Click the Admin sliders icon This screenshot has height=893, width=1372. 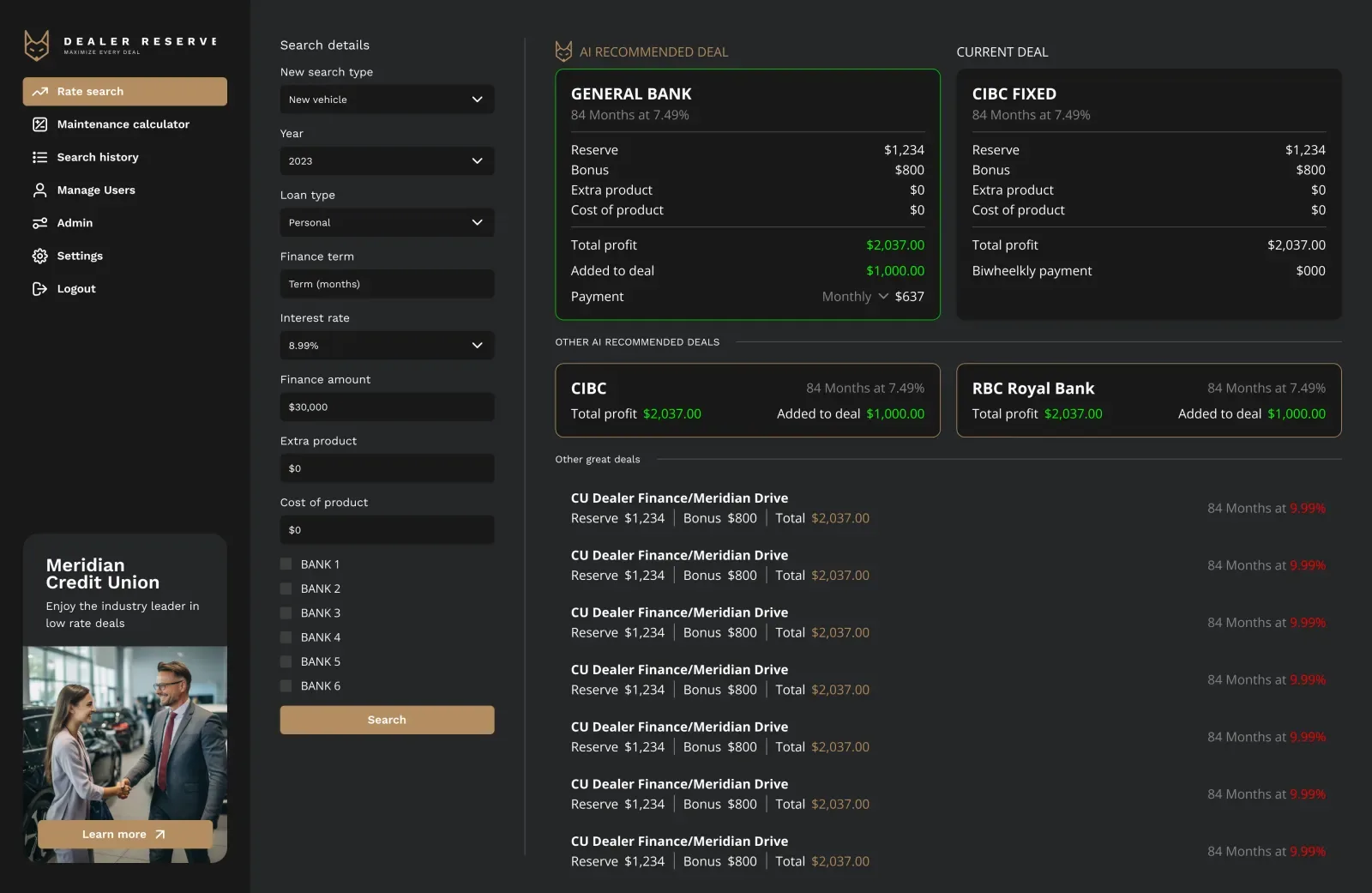point(39,223)
